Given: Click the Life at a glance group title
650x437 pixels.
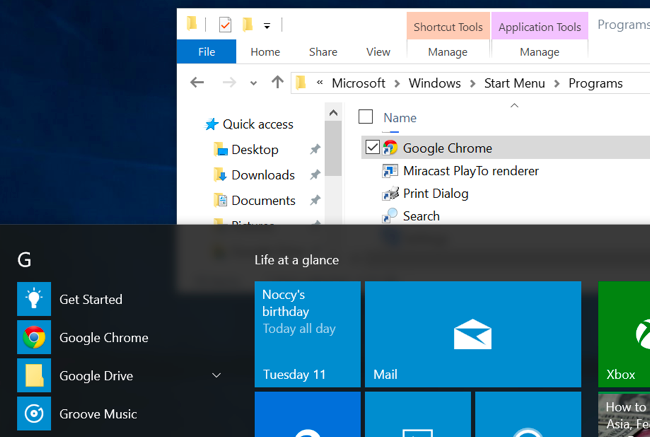Looking at the screenshot, I should pyautogui.click(x=296, y=260).
